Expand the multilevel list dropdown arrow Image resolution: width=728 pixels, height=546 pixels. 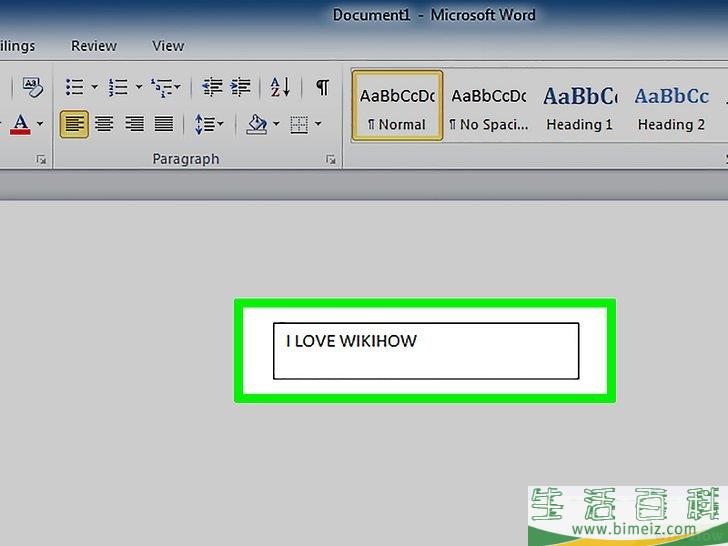[x=177, y=87]
